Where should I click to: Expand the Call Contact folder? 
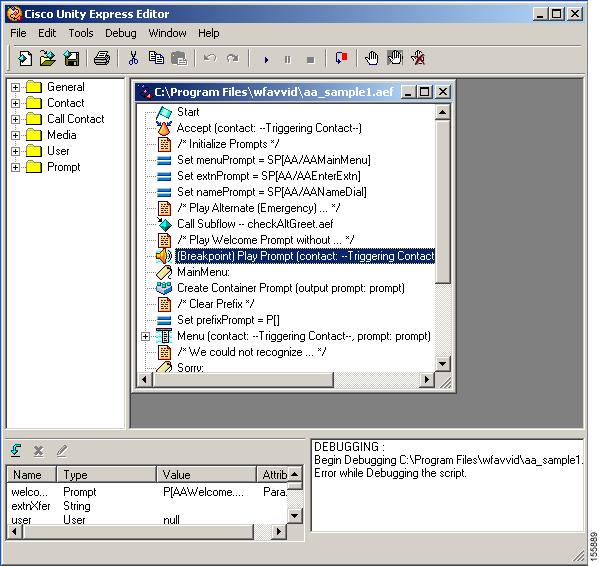click(15, 119)
